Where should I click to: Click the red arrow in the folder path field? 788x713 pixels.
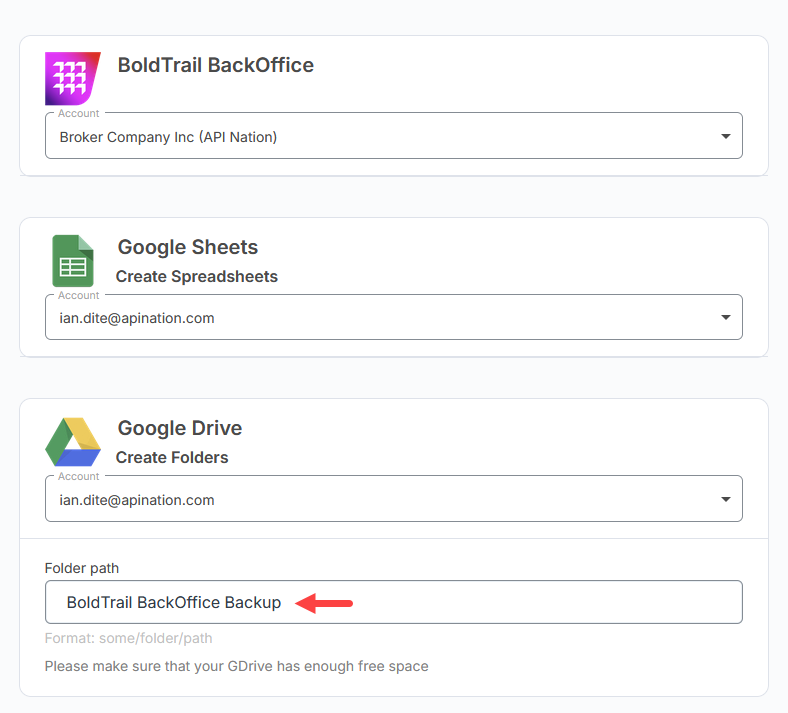pos(324,603)
